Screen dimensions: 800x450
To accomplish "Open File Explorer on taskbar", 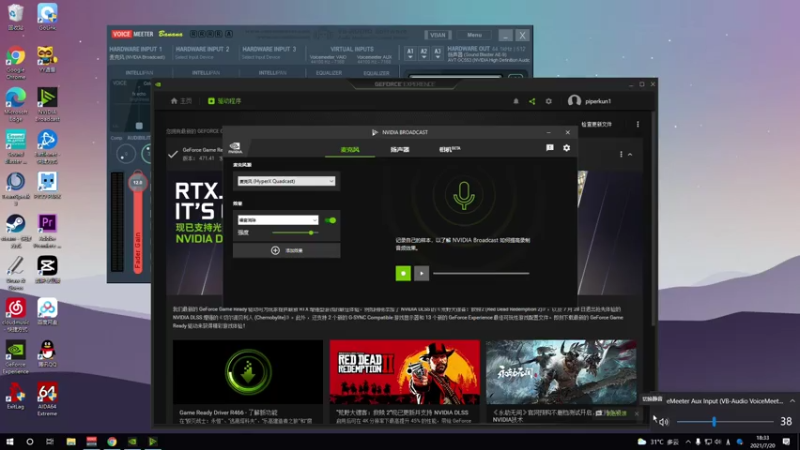I will (71, 441).
